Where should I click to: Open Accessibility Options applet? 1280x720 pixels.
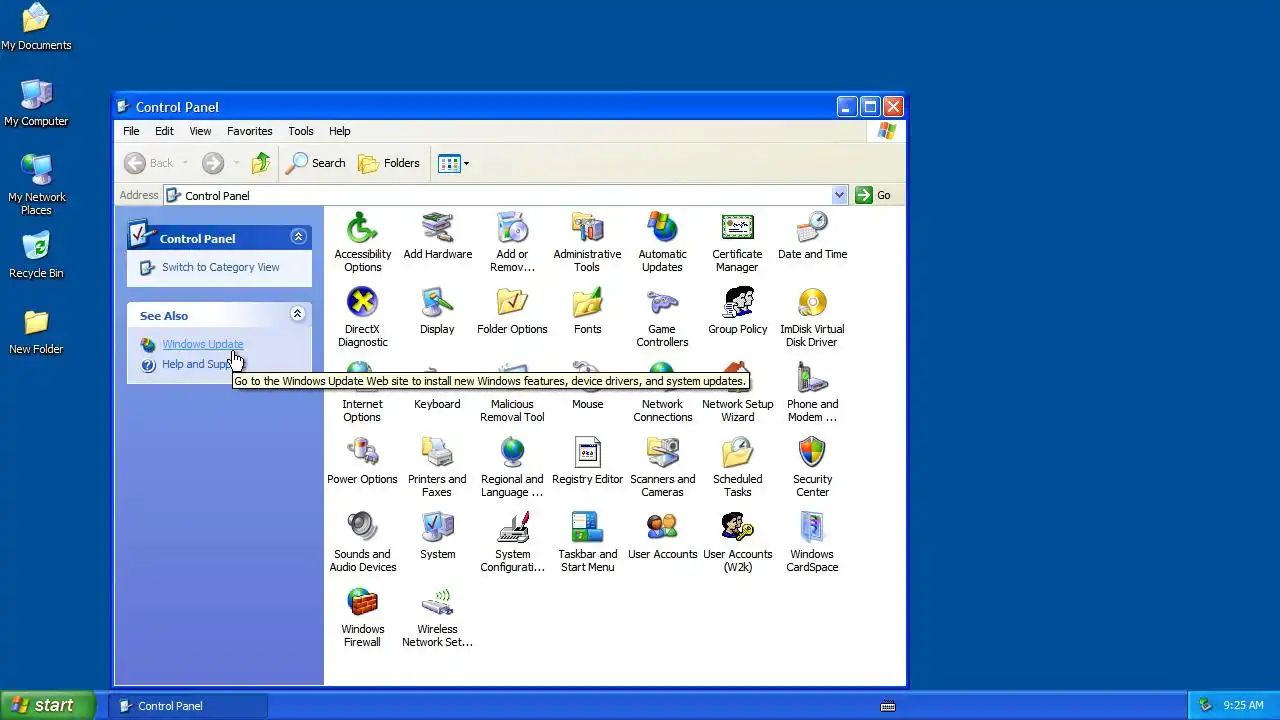[362, 227]
